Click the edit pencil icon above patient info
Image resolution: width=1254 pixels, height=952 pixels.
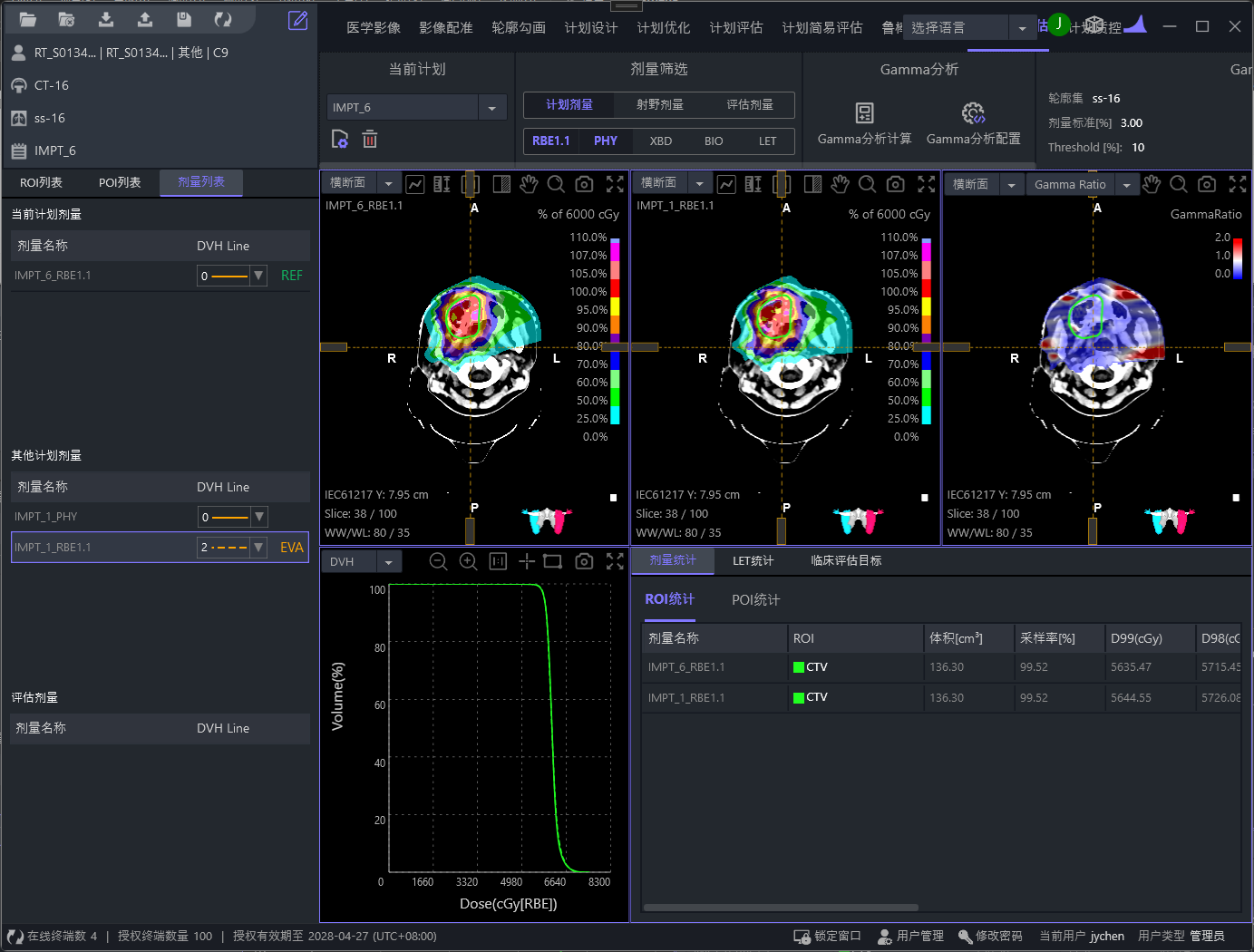[x=297, y=20]
